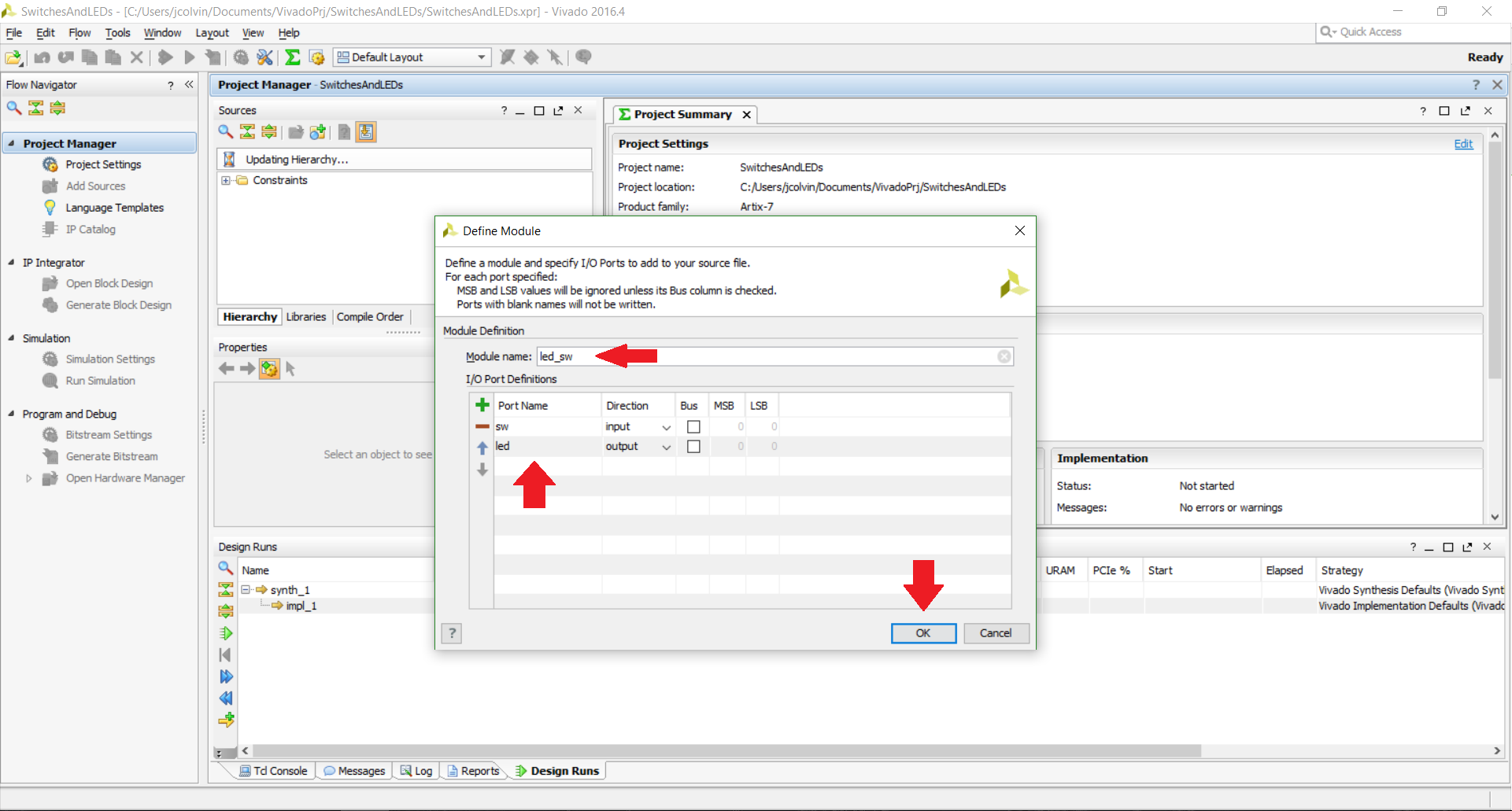Viewport: 1512px width, 811px height.
Task: Open the Messages tab
Action: pos(354,771)
